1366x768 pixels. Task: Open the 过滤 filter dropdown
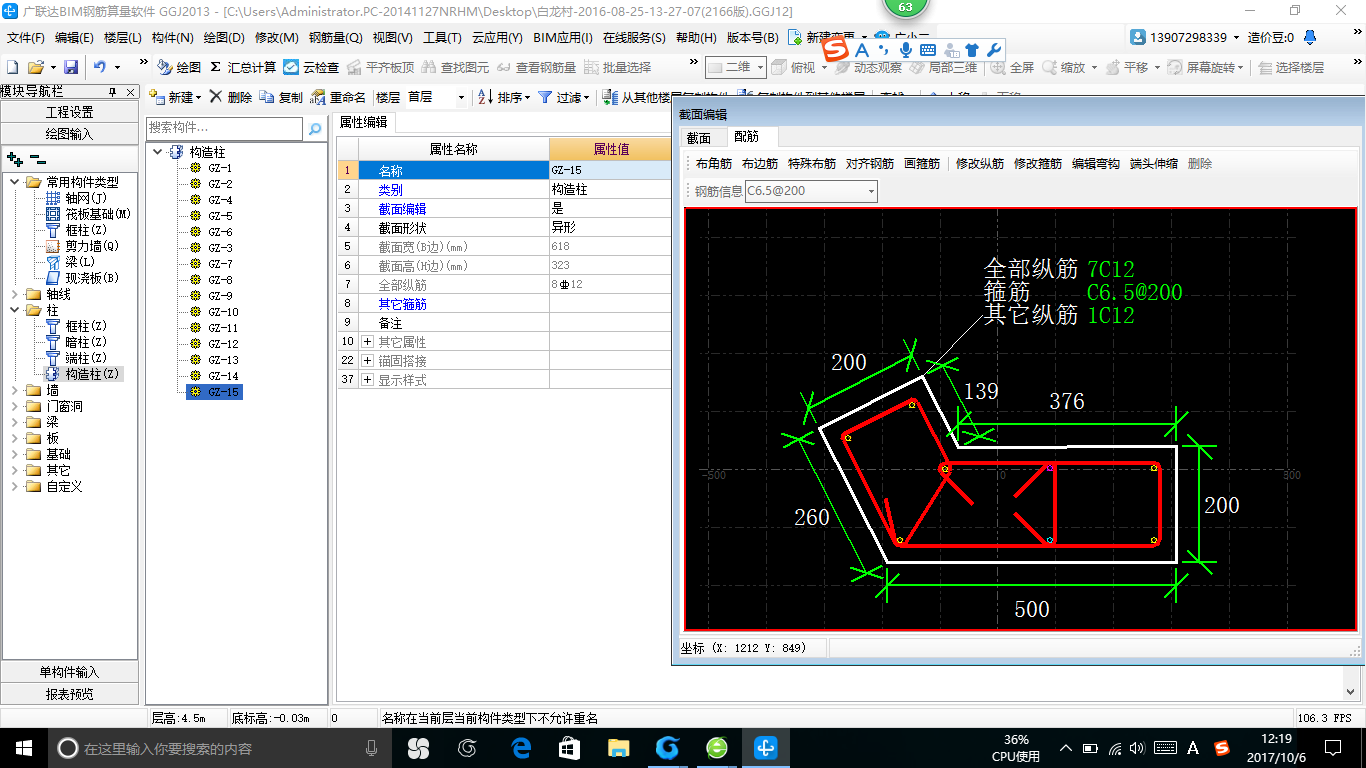pos(564,97)
